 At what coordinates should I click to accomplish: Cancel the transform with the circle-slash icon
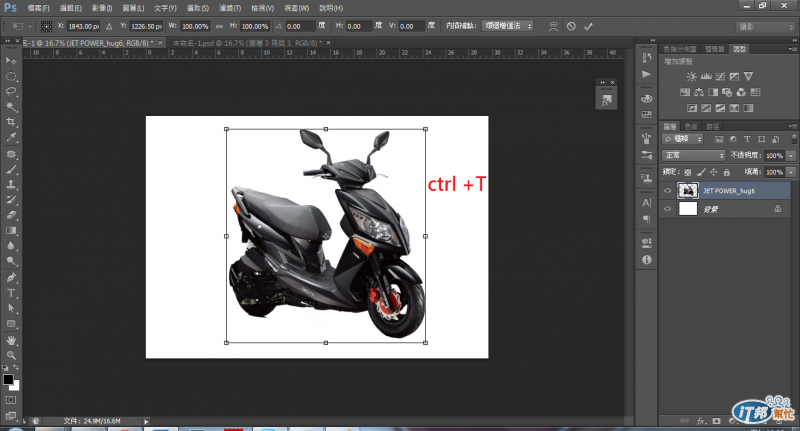(x=571, y=27)
